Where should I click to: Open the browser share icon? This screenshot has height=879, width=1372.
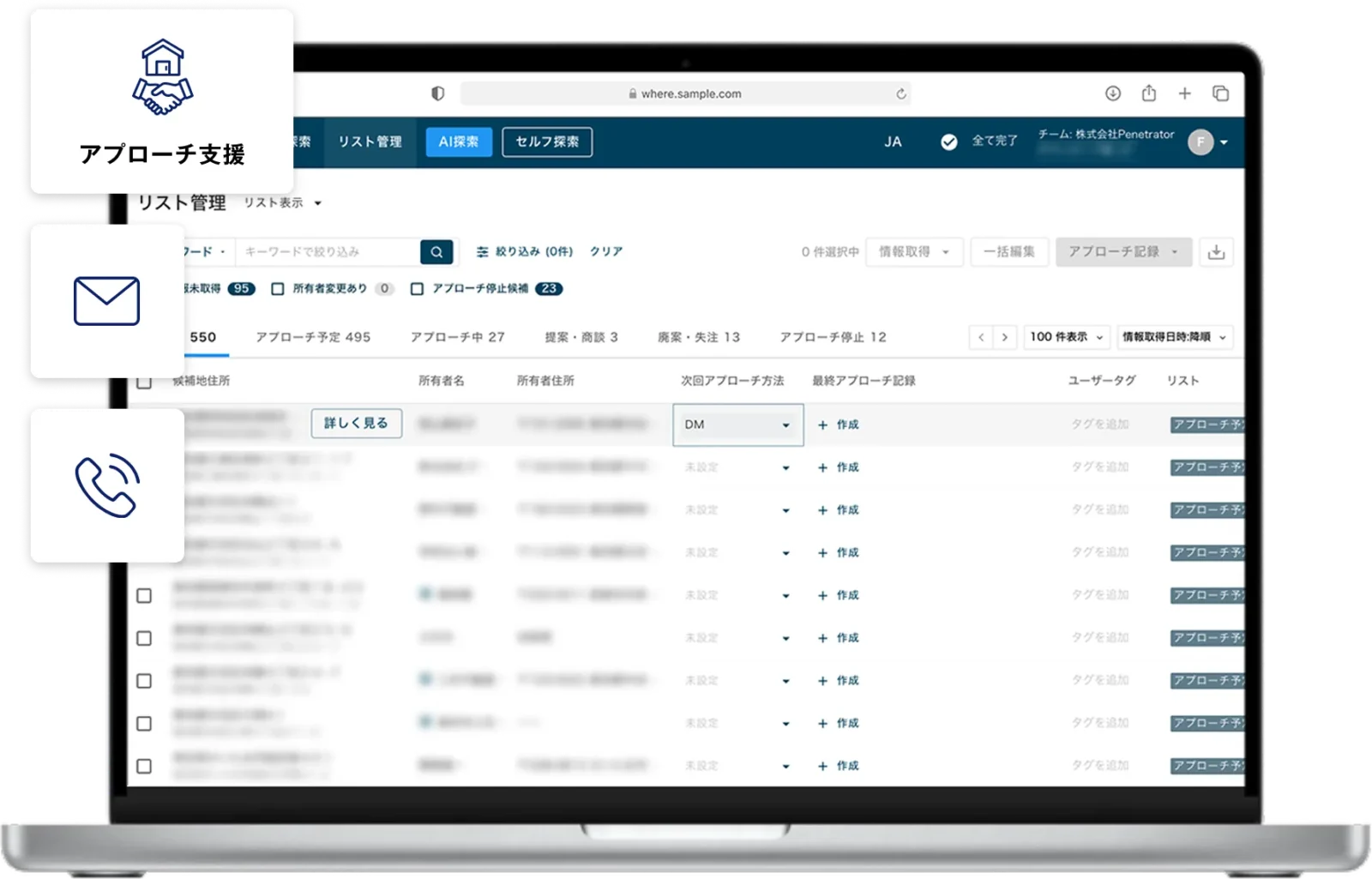[x=1149, y=93]
